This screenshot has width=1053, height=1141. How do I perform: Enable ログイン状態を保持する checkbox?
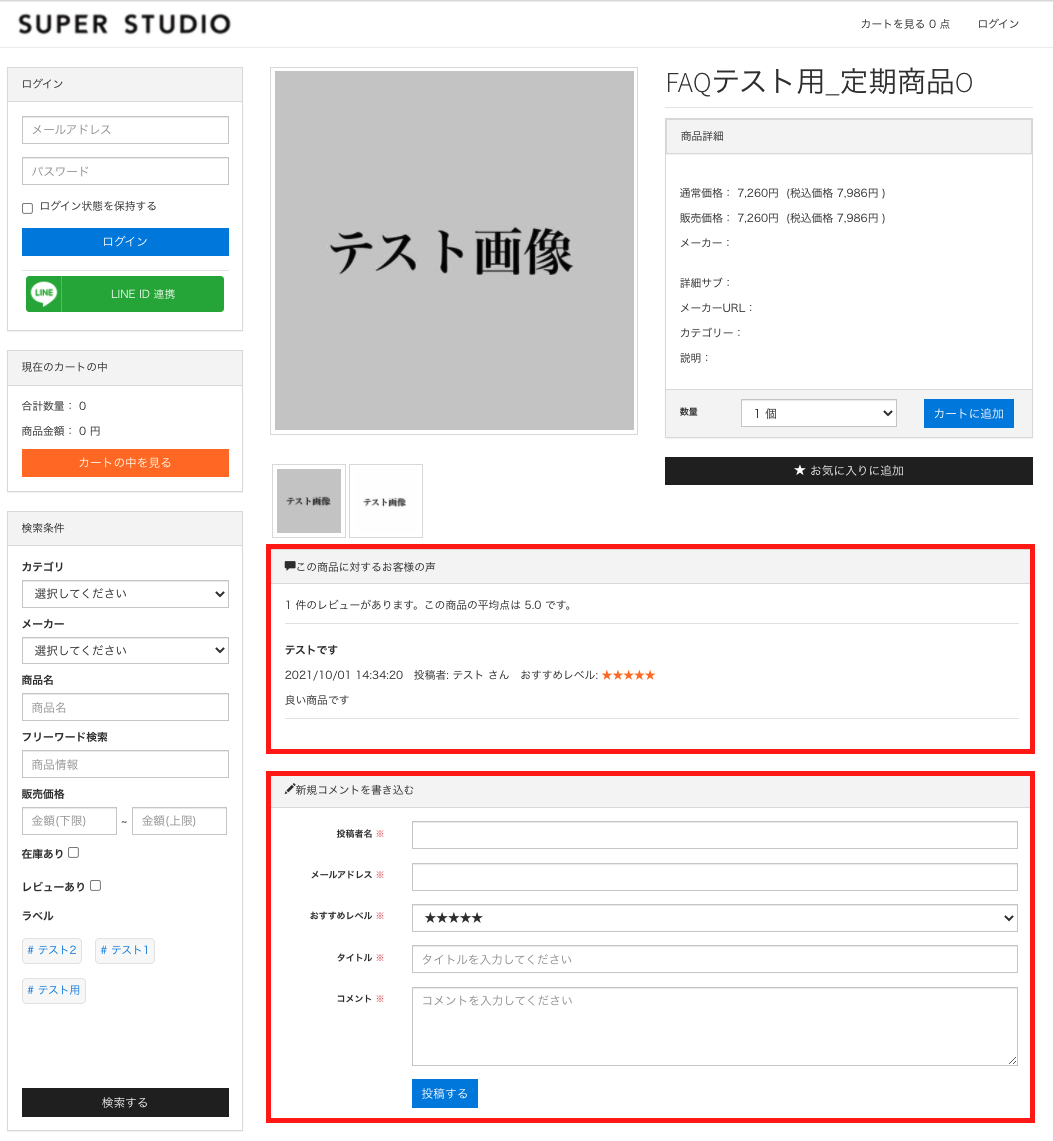(x=28, y=208)
